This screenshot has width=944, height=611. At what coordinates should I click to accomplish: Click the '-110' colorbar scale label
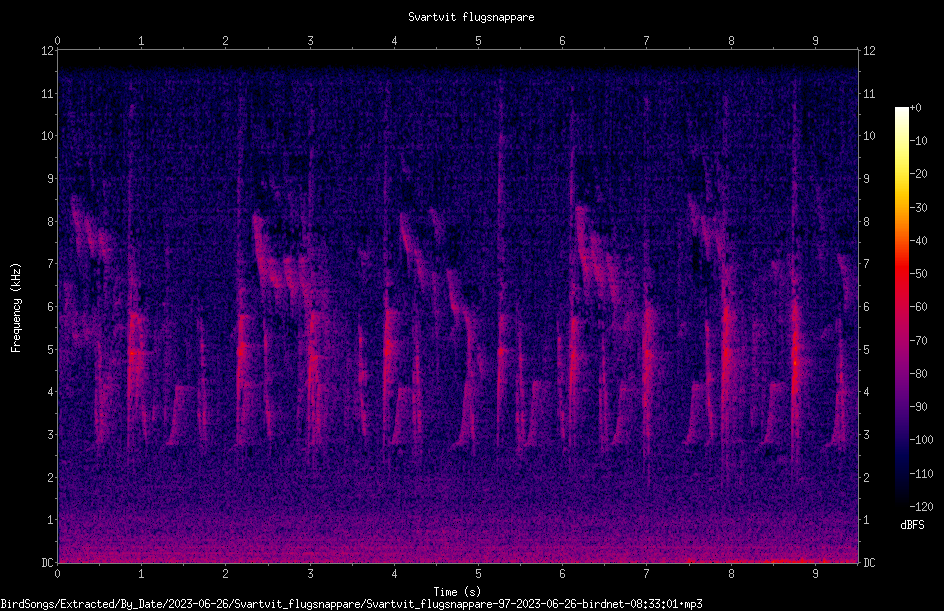pos(921,474)
